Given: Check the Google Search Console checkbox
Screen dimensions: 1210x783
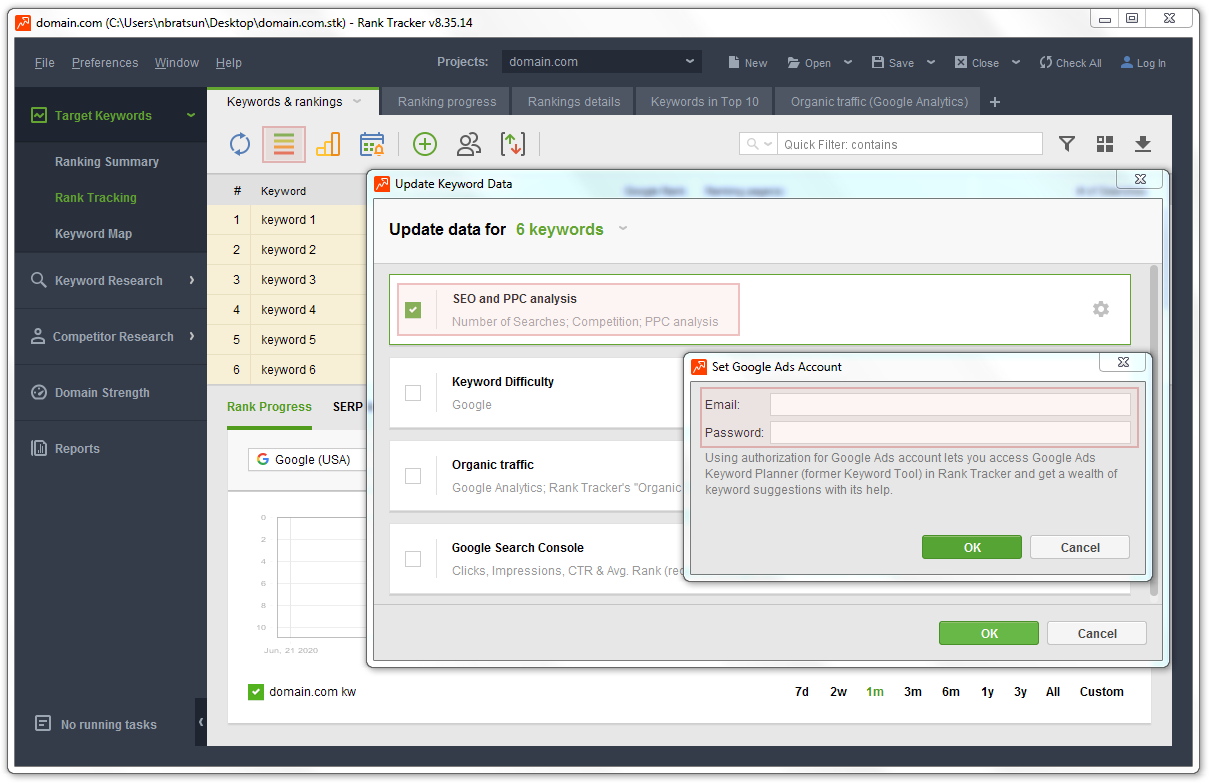Looking at the screenshot, I should tap(413, 559).
